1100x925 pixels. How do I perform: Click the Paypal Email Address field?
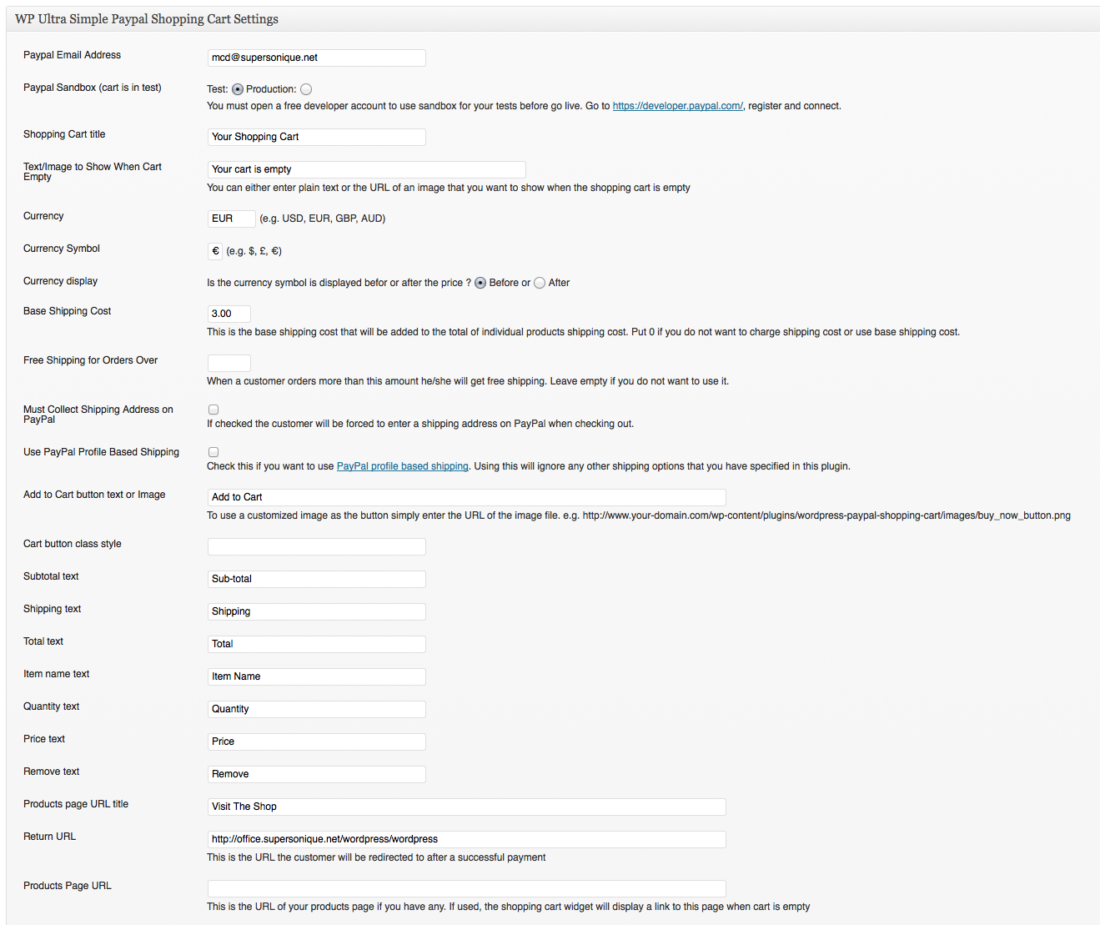pyautogui.click(x=316, y=58)
